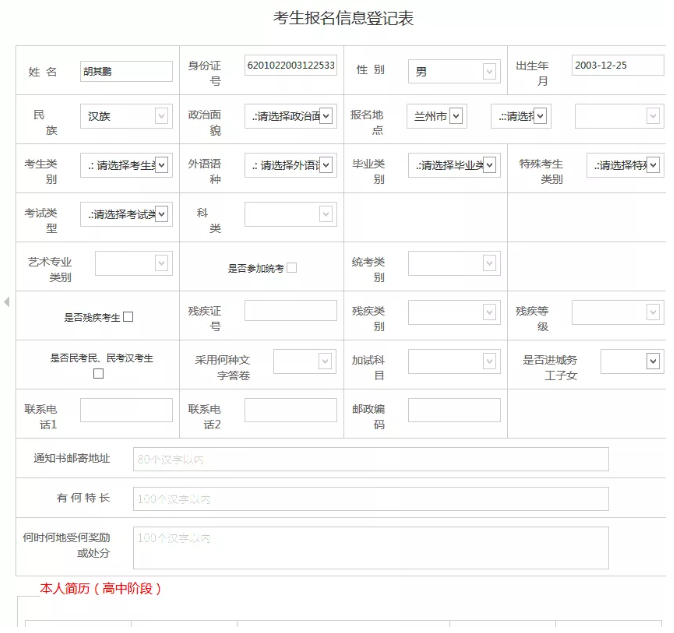Open the 性别 dropdown showing 男
This screenshot has width=674, height=633.
(x=452, y=71)
